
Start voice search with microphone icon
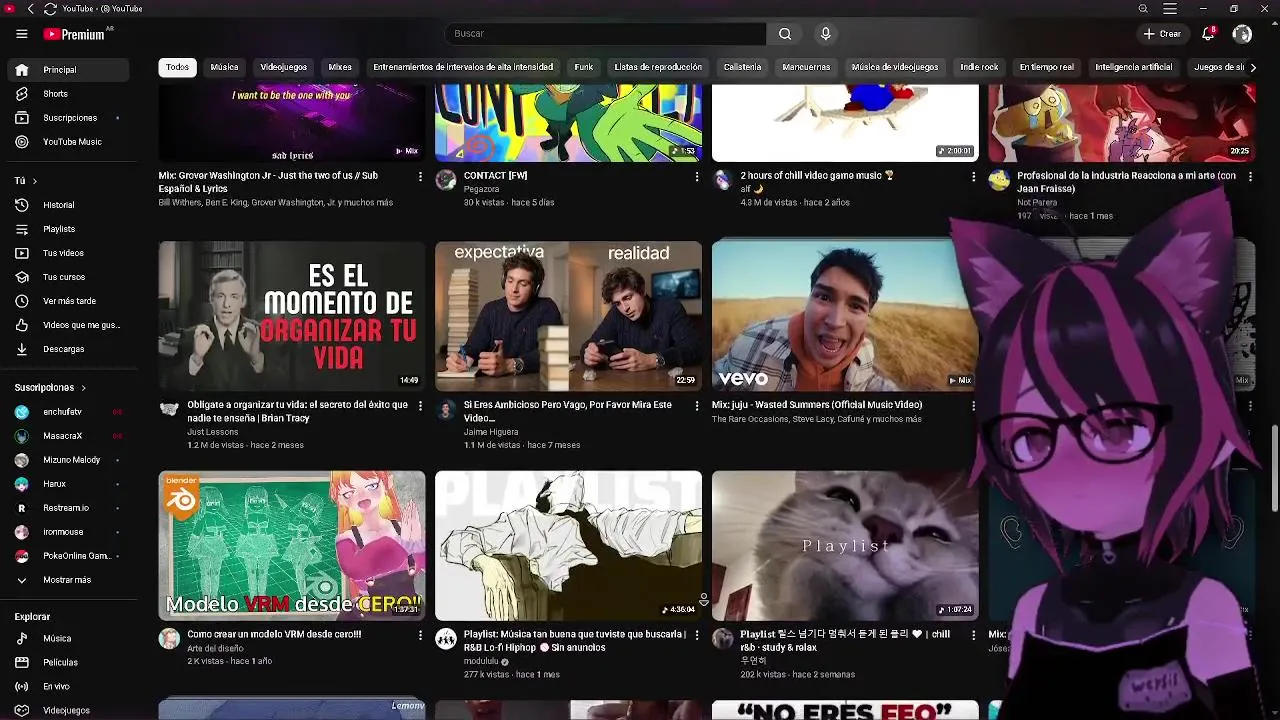click(x=825, y=34)
